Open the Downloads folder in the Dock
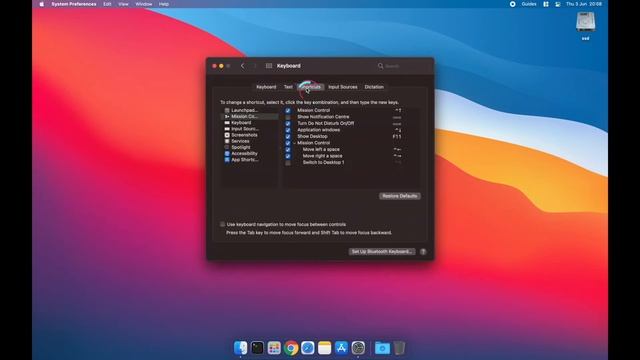Viewport: 640px width, 360px height. (382, 348)
